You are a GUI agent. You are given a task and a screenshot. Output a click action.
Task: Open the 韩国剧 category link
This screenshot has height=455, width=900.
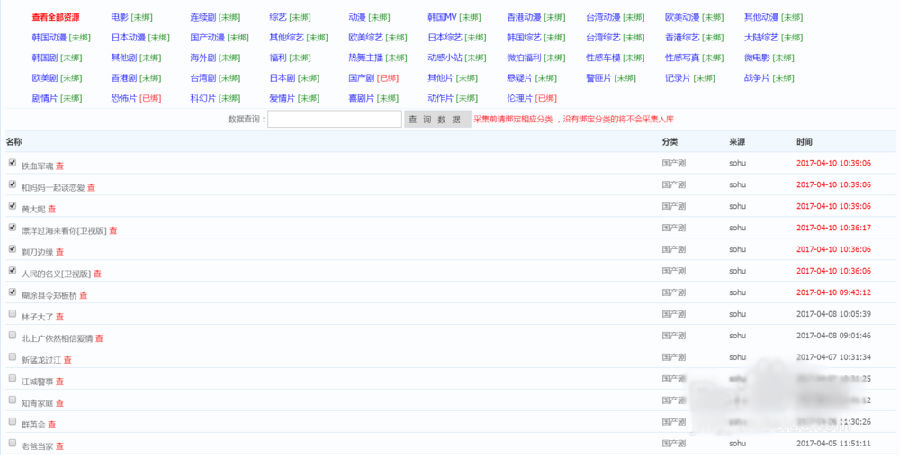click(44, 58)
